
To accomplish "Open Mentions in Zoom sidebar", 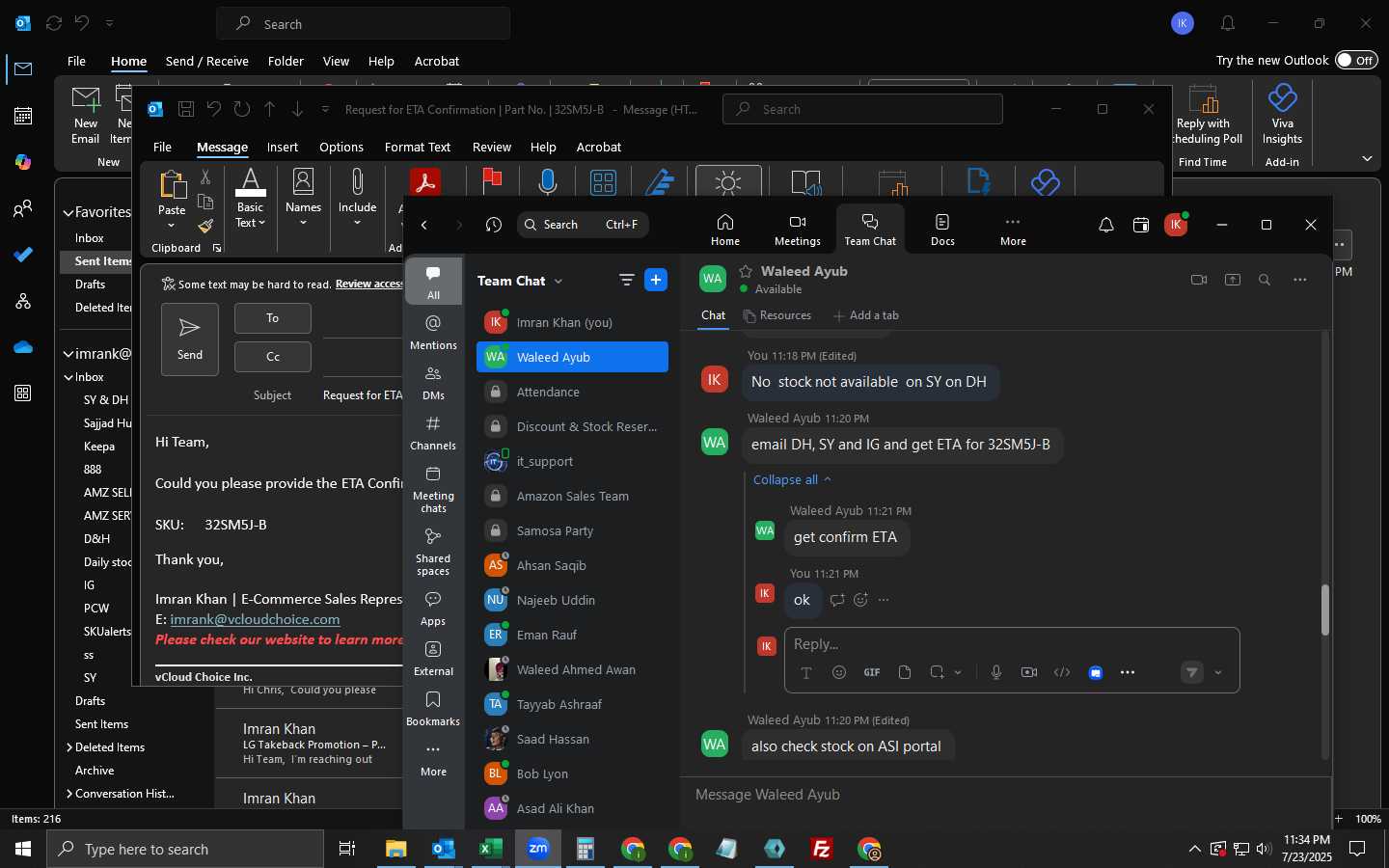I will [x=433, y=332].
